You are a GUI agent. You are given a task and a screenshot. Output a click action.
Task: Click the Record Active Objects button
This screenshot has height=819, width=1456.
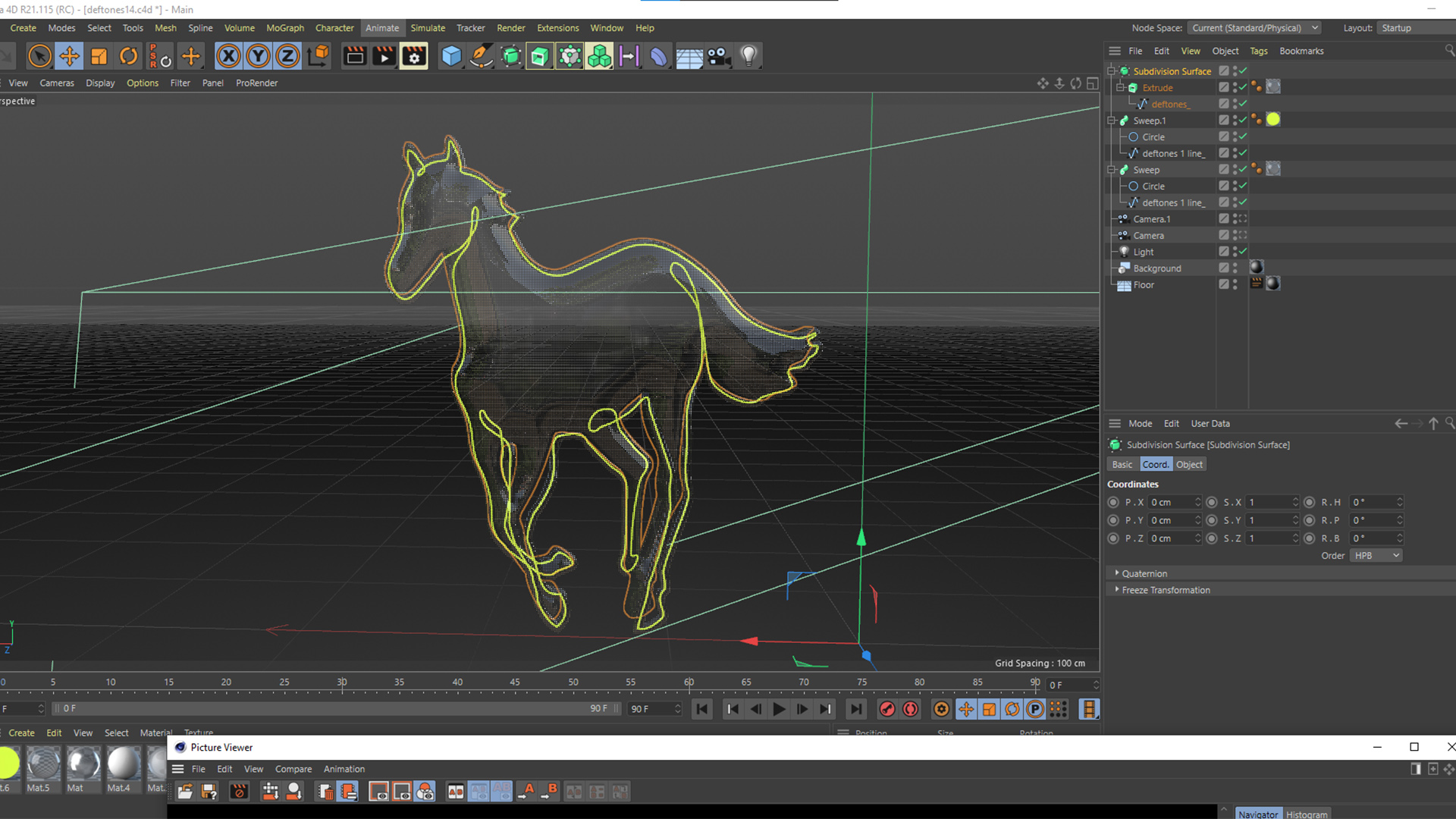[886, 709]
